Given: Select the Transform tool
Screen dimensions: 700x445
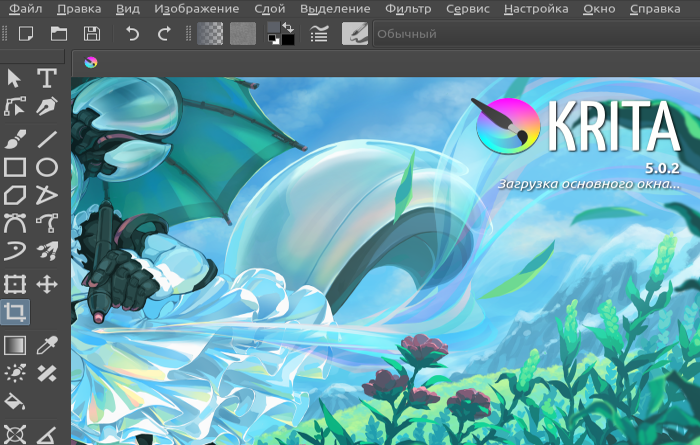Looking at the screenshot, I should (x=14, y=284).
